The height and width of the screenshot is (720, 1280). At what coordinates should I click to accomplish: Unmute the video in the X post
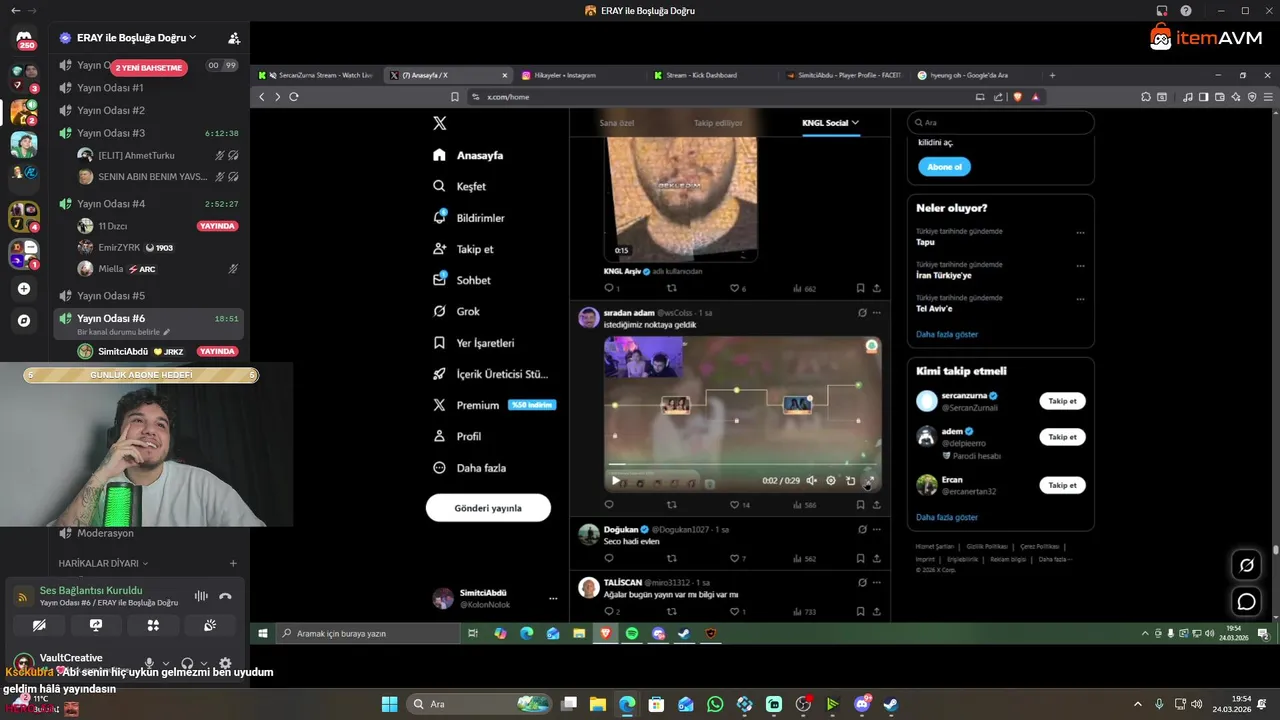(811, 481)
